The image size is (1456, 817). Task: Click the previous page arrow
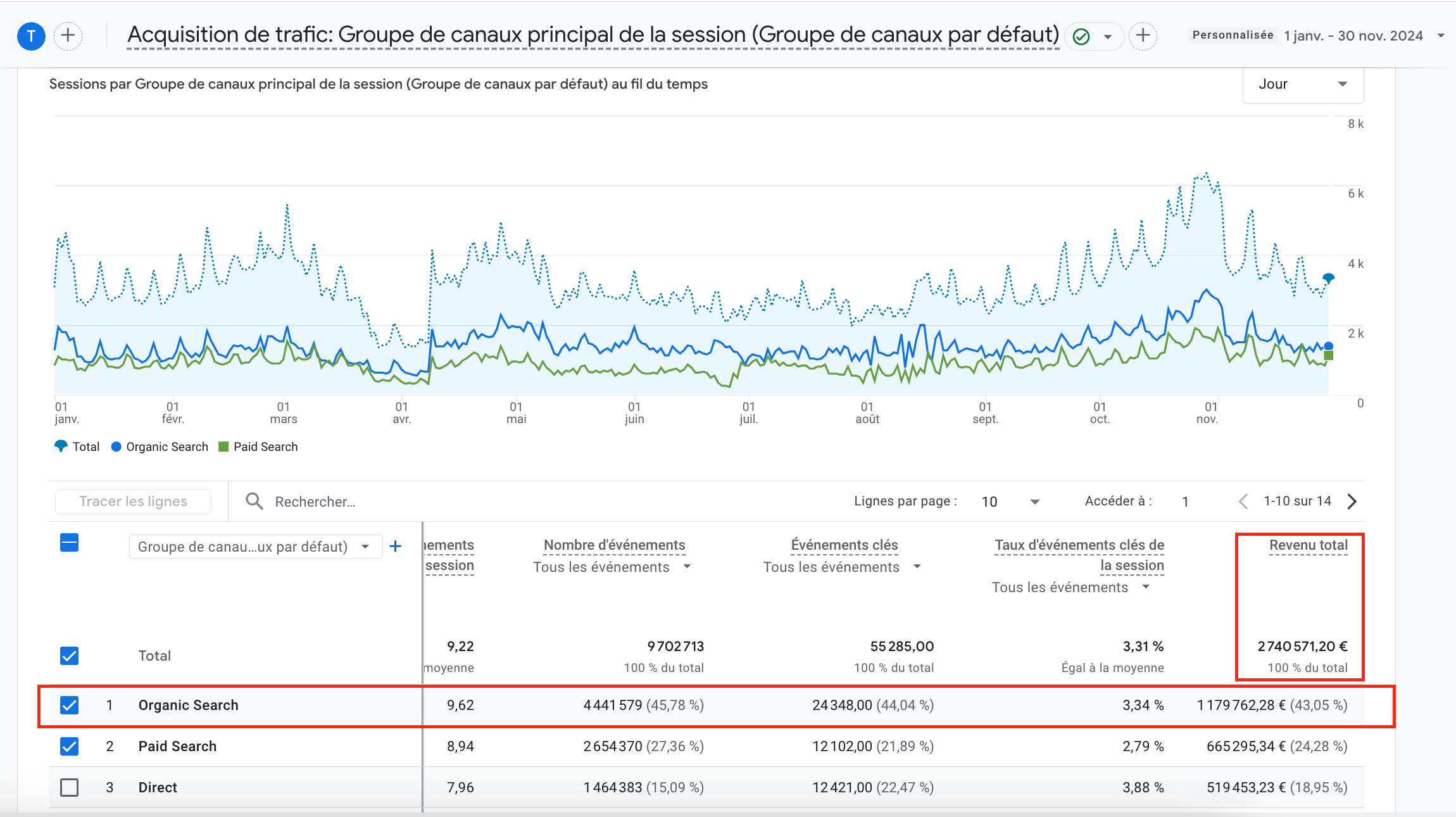pyautogui.click(x=1243, y=502)
